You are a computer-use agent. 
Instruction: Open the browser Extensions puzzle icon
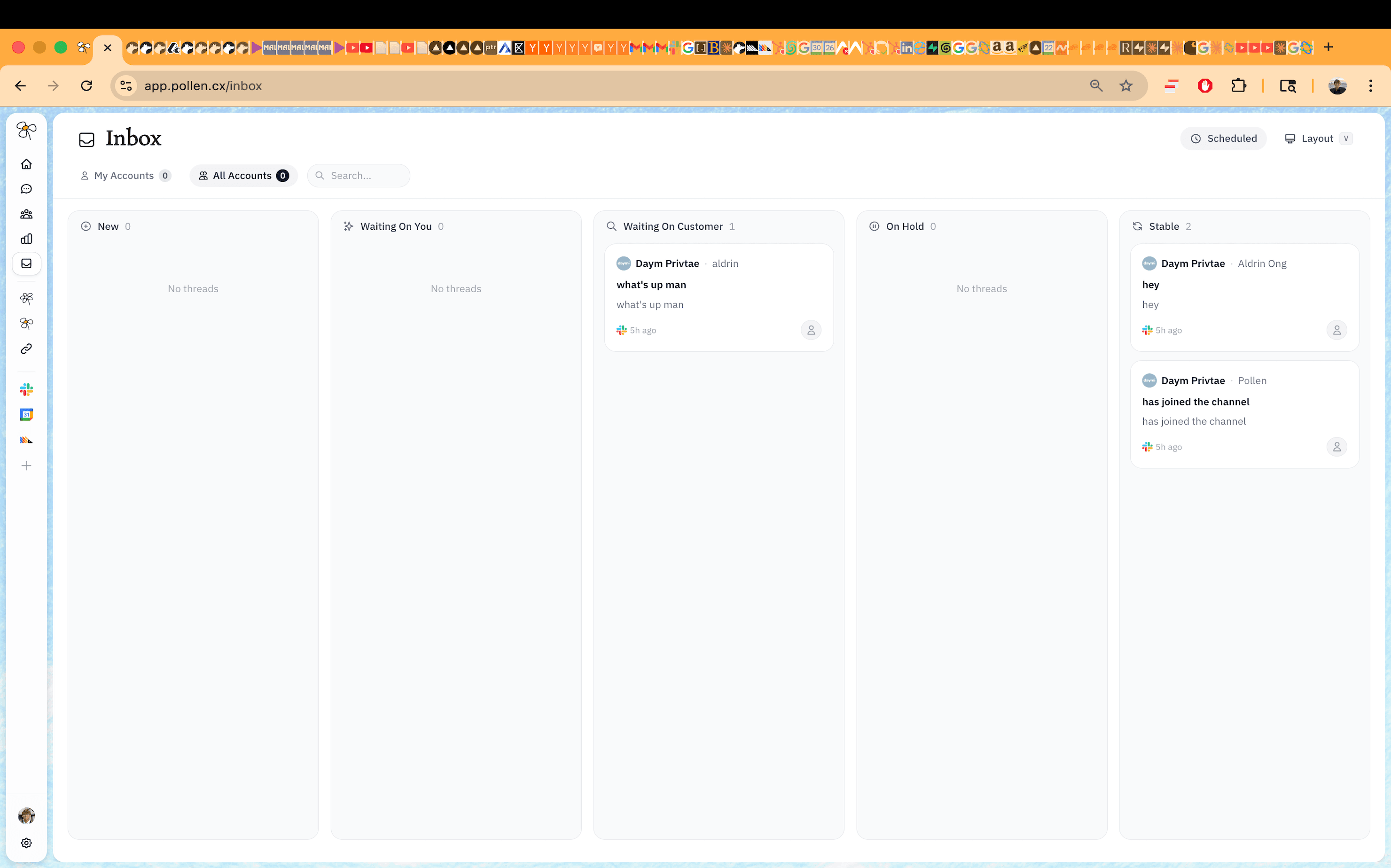click(1239, 85)
